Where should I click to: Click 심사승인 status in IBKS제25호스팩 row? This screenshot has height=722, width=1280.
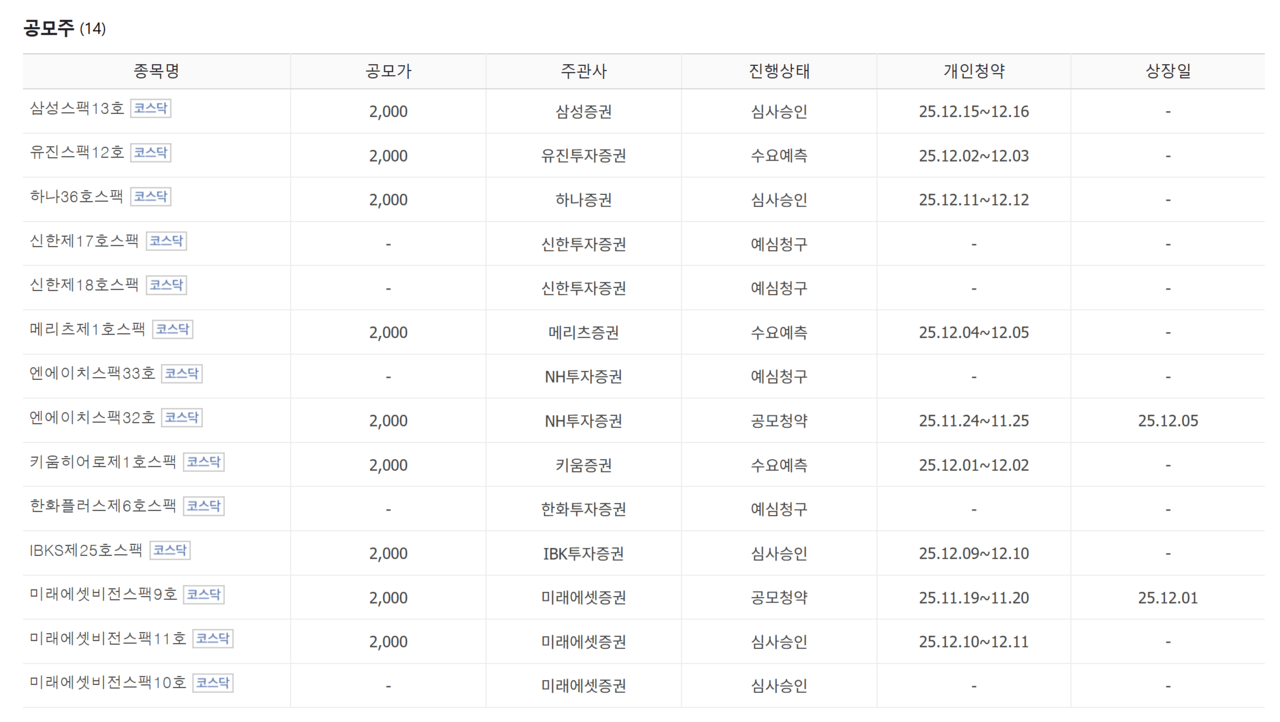click(779, 553)
